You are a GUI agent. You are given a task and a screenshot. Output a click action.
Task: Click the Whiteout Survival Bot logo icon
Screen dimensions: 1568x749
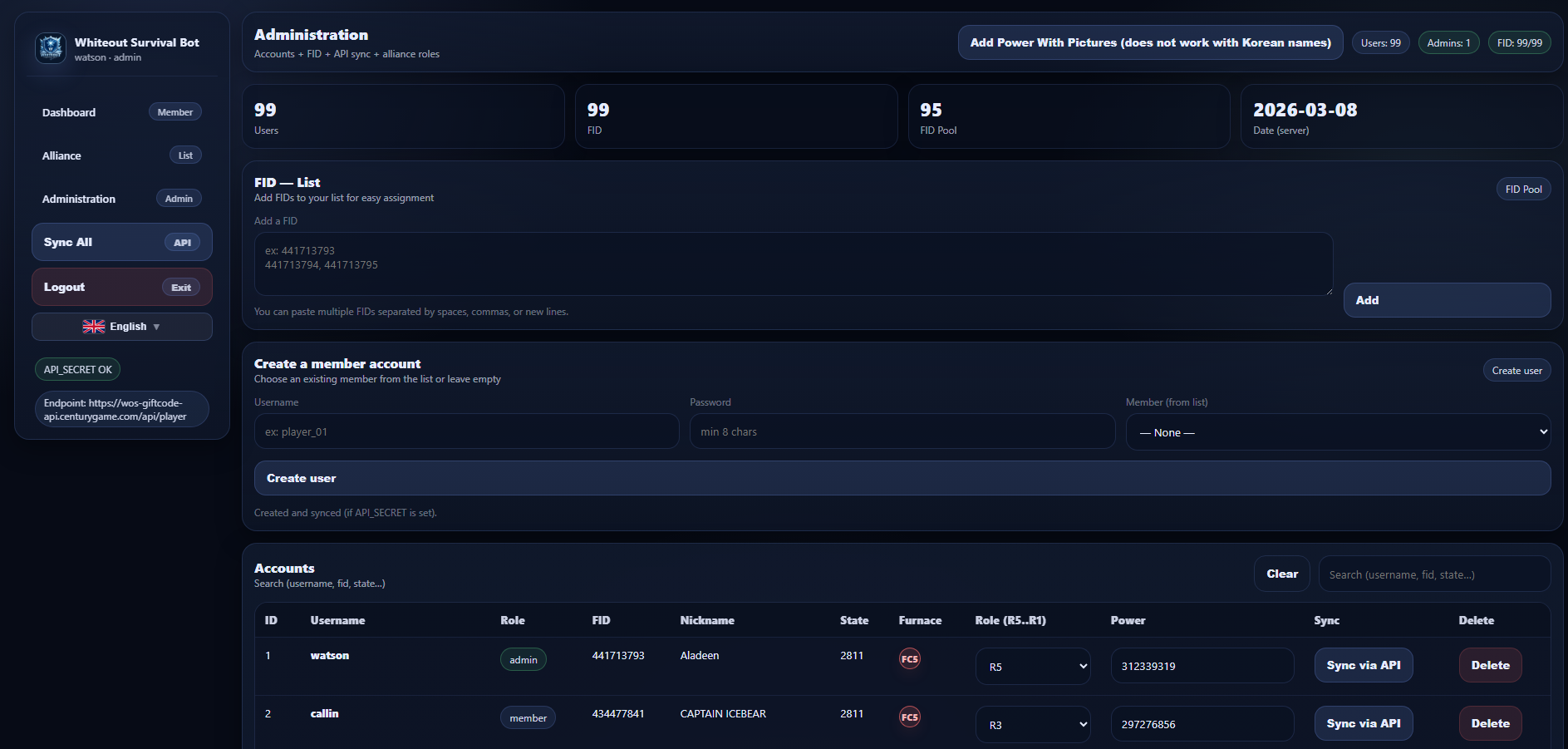click(x=50, y=47)
